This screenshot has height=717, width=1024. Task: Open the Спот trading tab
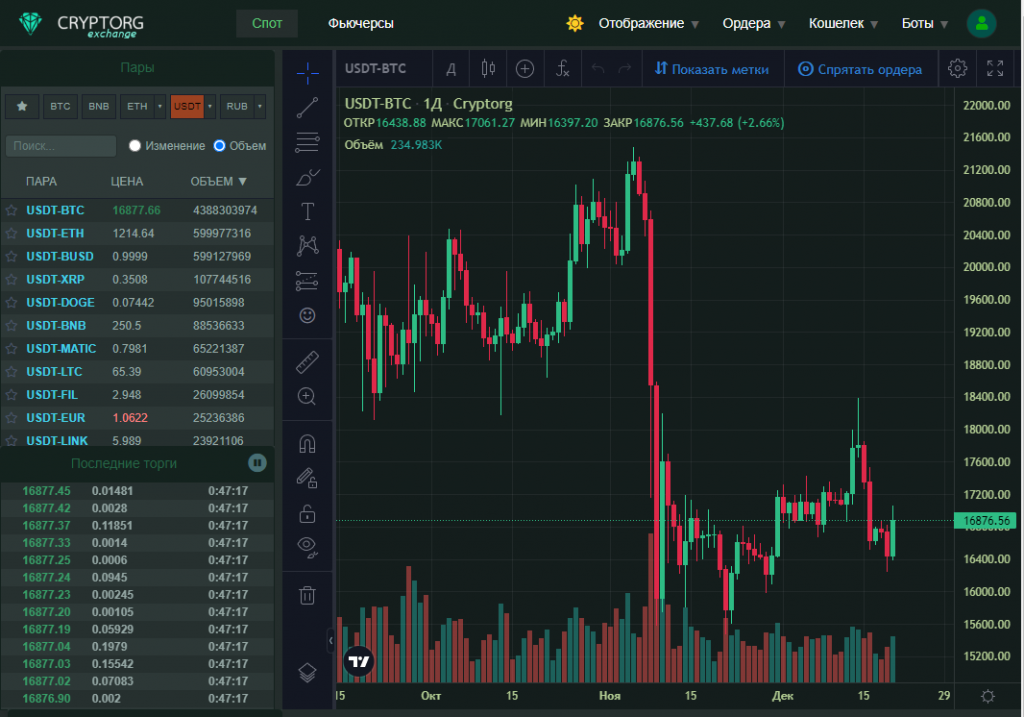click(x=267, y=23)
